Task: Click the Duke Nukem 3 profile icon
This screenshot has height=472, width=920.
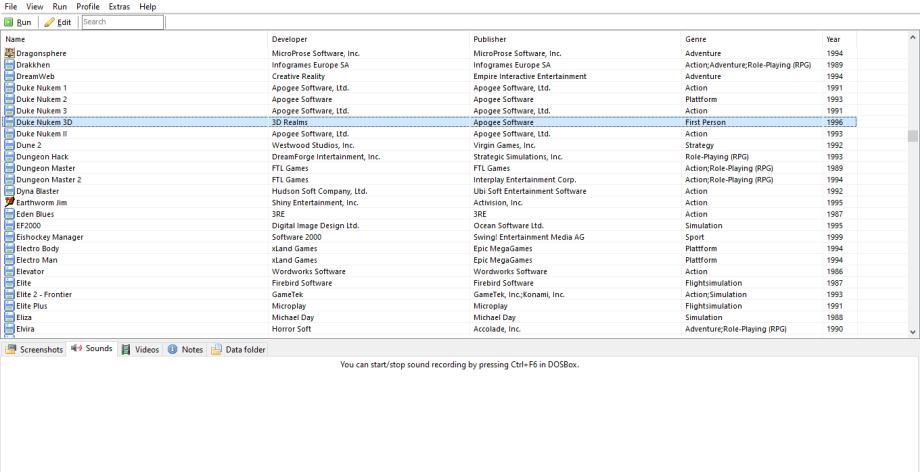Action: tap(9, 110)
